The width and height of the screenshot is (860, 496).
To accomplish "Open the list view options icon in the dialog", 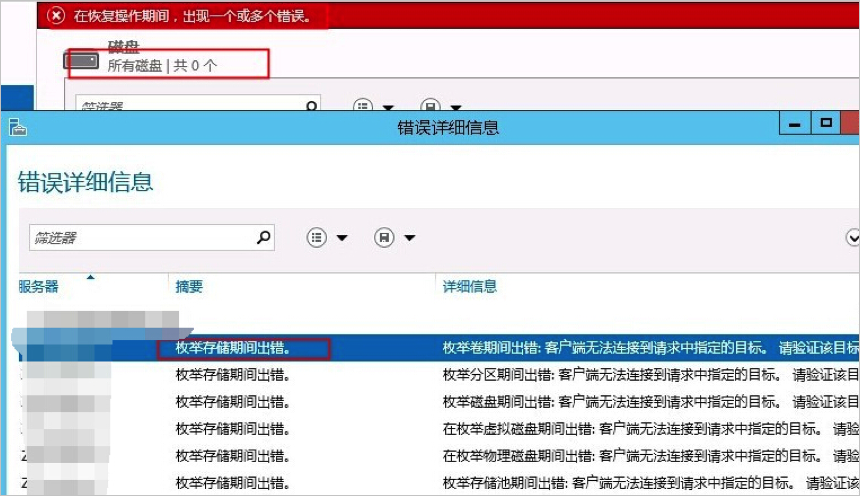I will [316, 238].
